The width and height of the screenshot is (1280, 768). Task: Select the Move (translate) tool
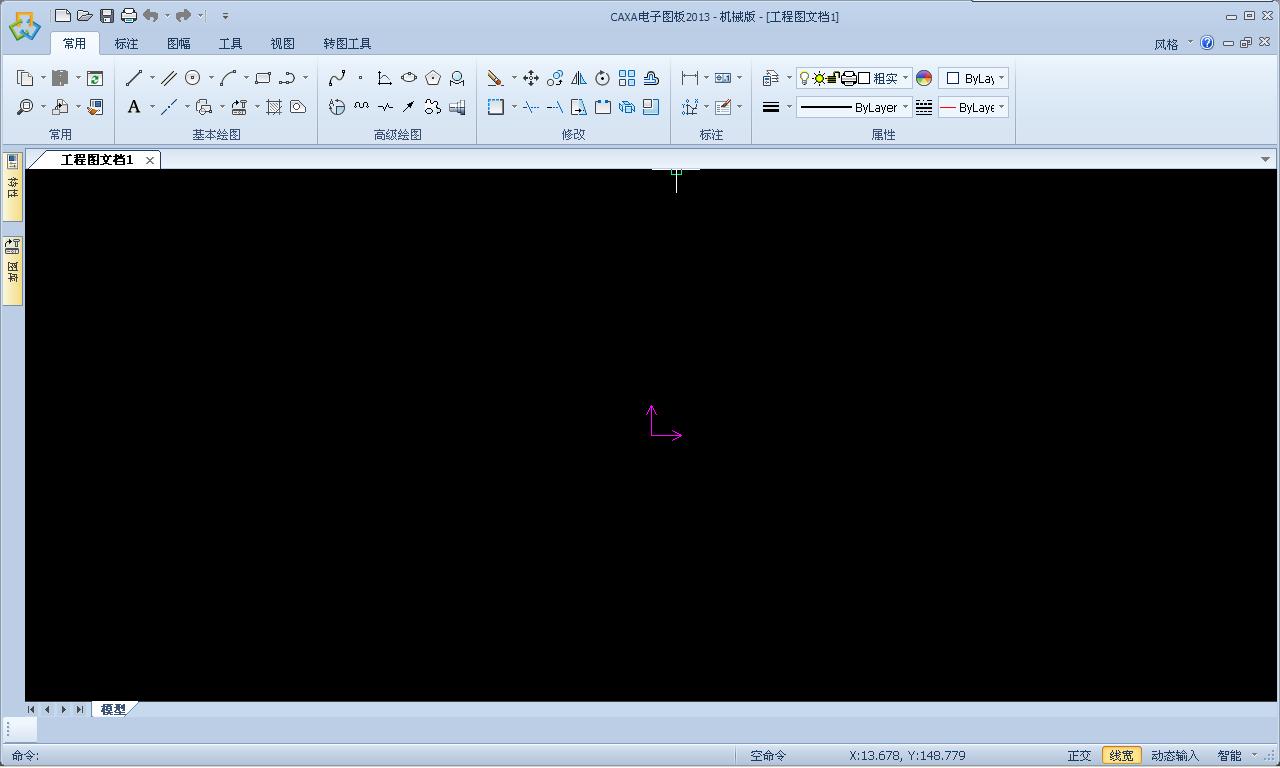pos(531,78)
